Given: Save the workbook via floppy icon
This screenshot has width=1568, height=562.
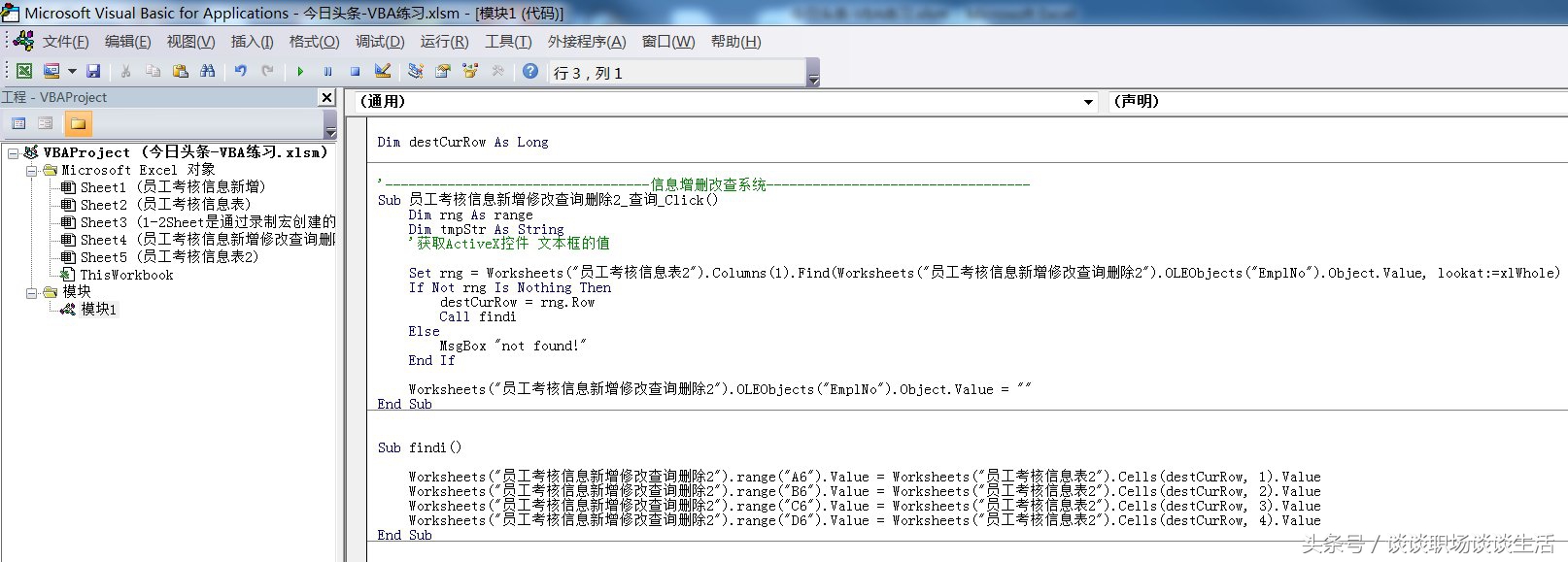Looking at the screenshot, I should coord(93,71).
